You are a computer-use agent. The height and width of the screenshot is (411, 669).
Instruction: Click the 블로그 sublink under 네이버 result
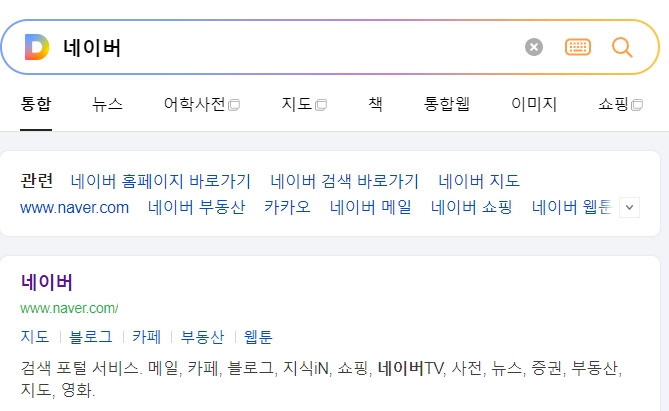click(91, 337)
